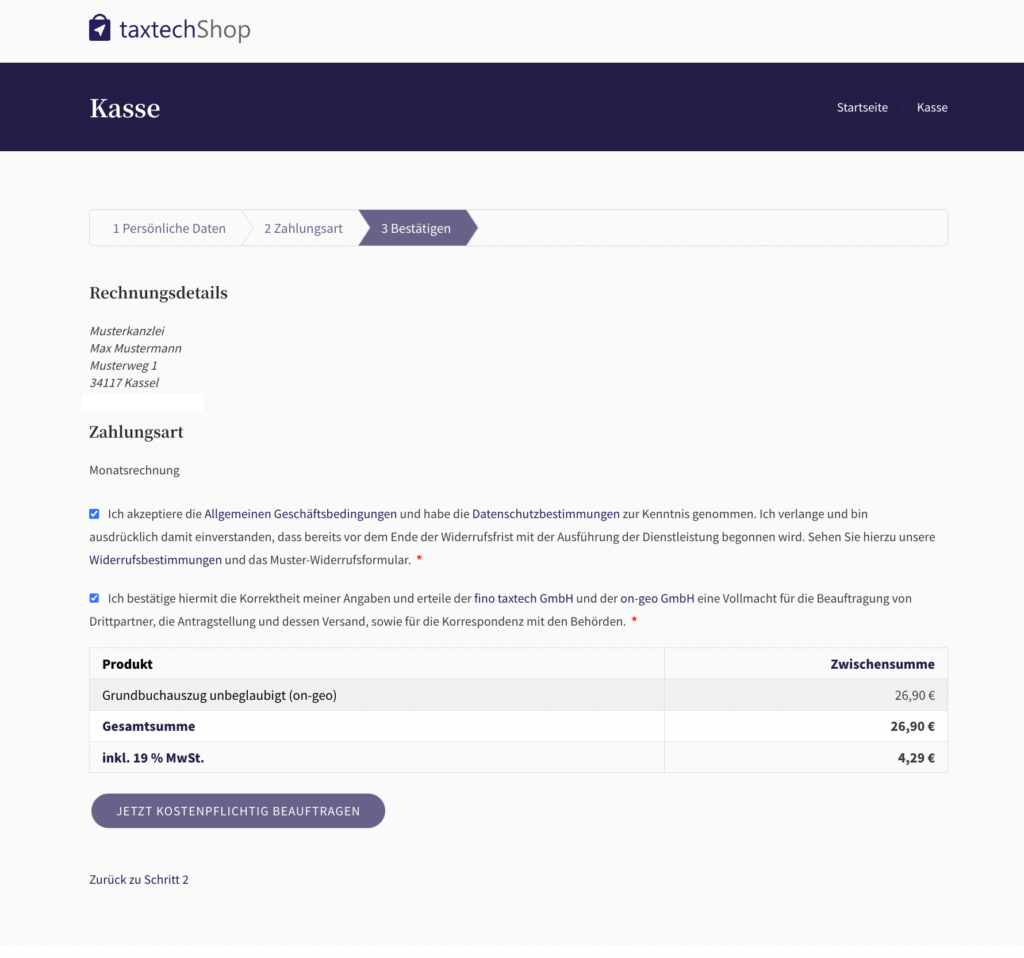Open the Widerrufsbestimmungen link
1024x958 pixels.
click(x=155, y=560)
